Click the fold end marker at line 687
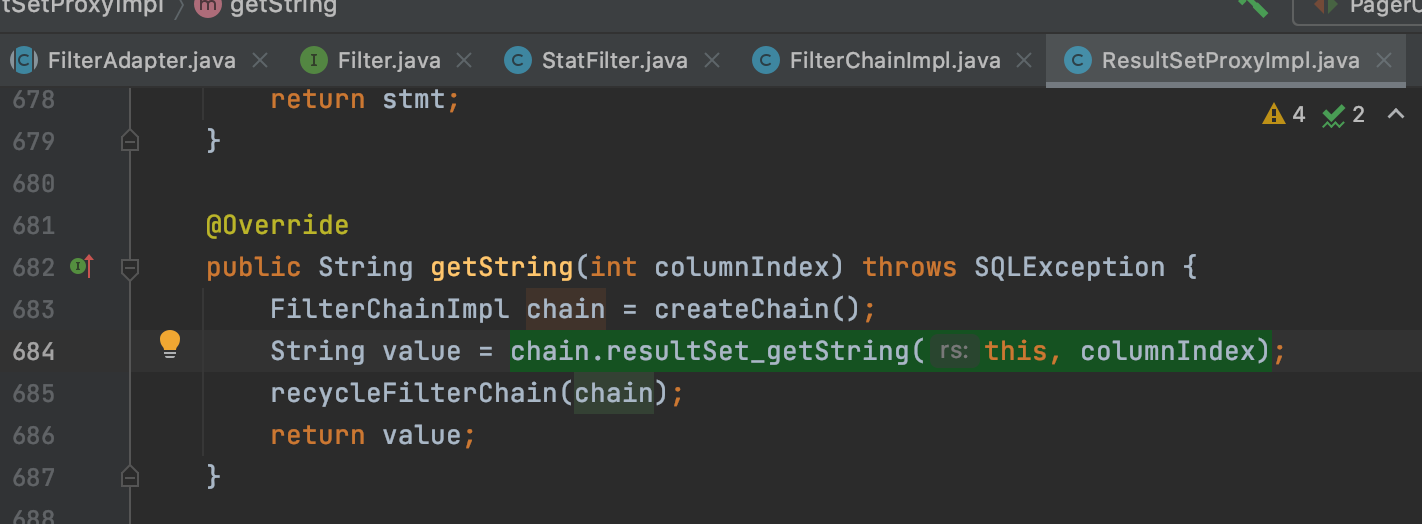 [129, 477]
